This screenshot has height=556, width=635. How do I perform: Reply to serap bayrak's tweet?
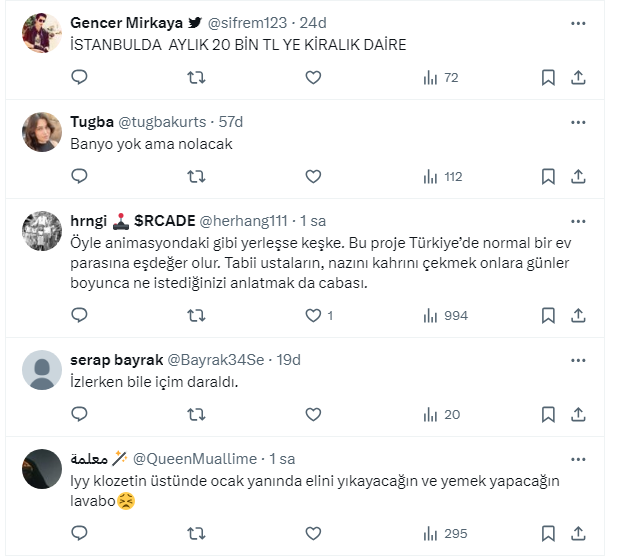click(x=81, y=414)
